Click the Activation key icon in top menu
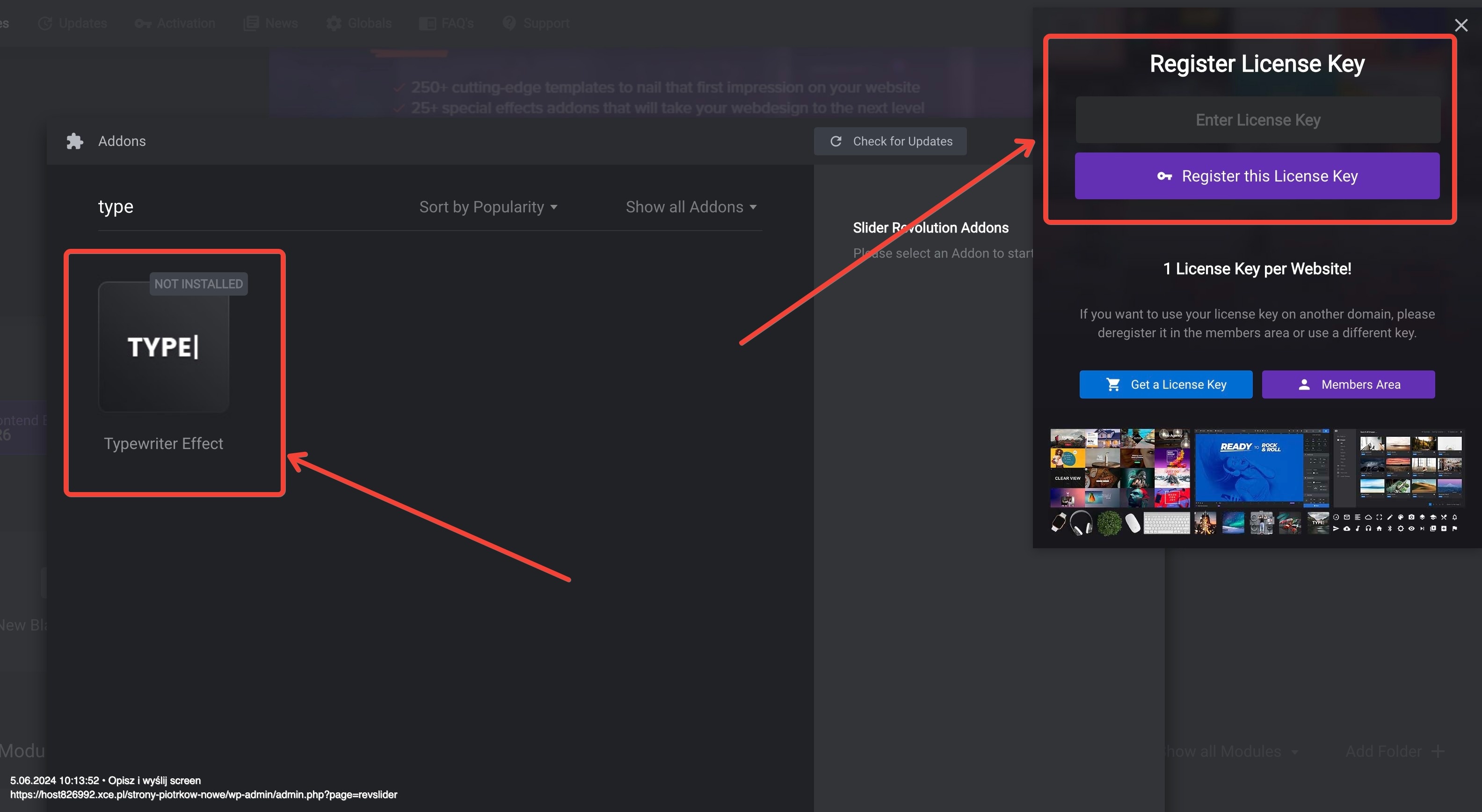 coord(143,23)
